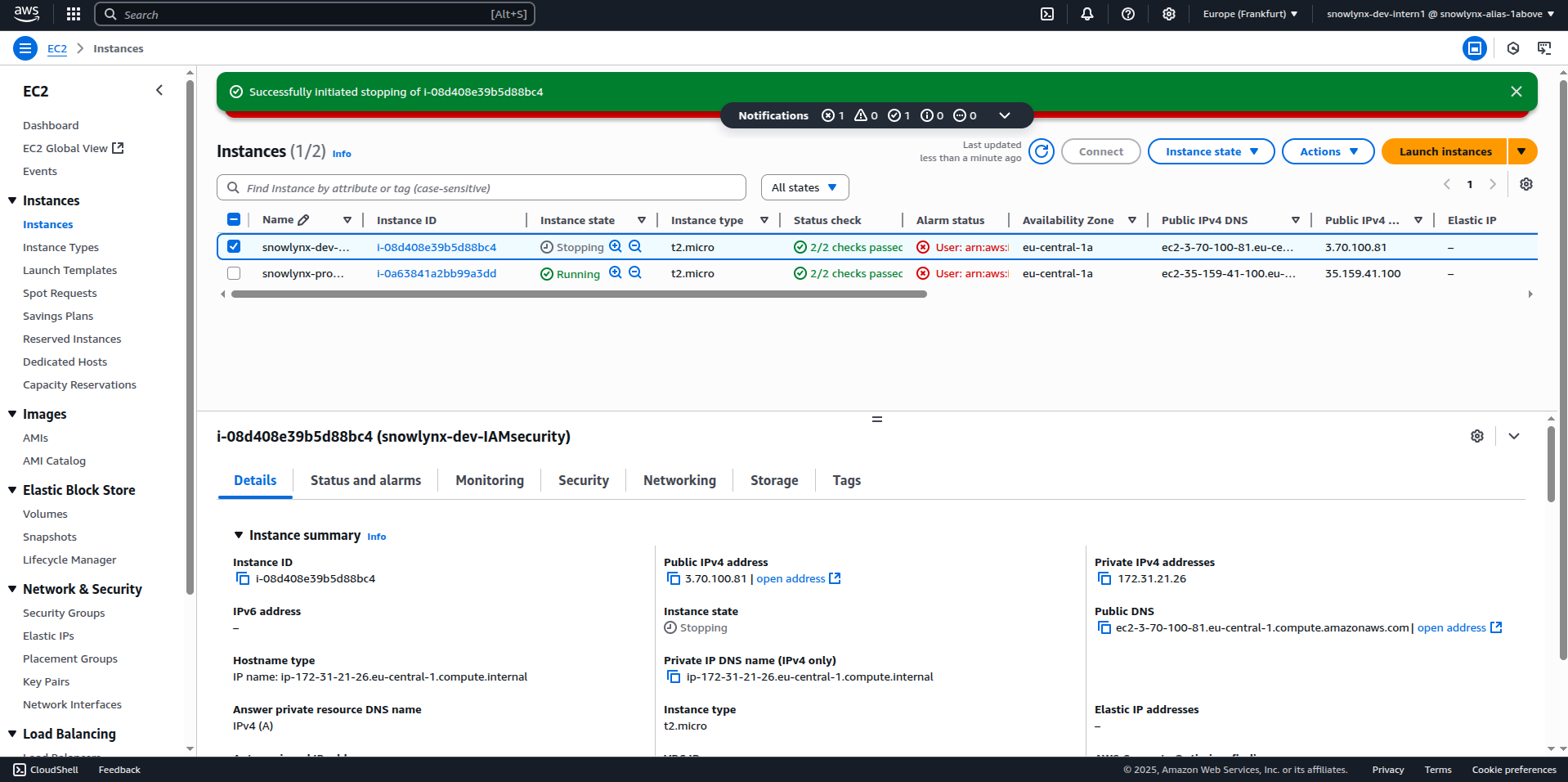Open table preferences gear icon
The image size is (1568, 782).
(1525, 185)
